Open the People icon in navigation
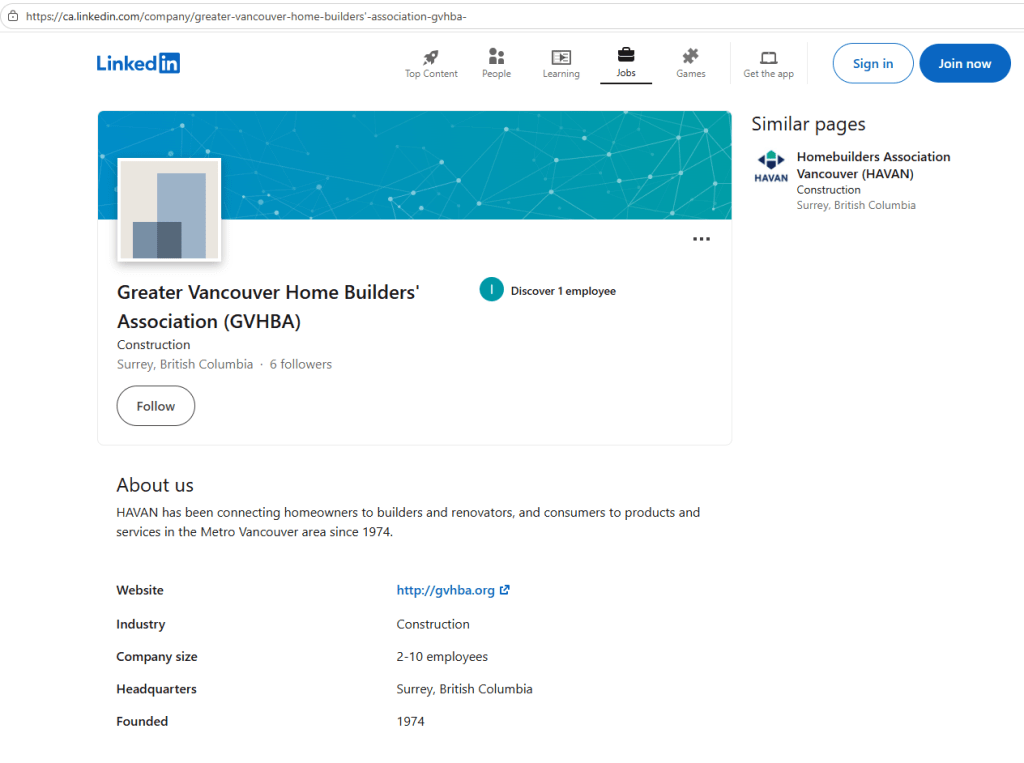 tap(496, 57)
